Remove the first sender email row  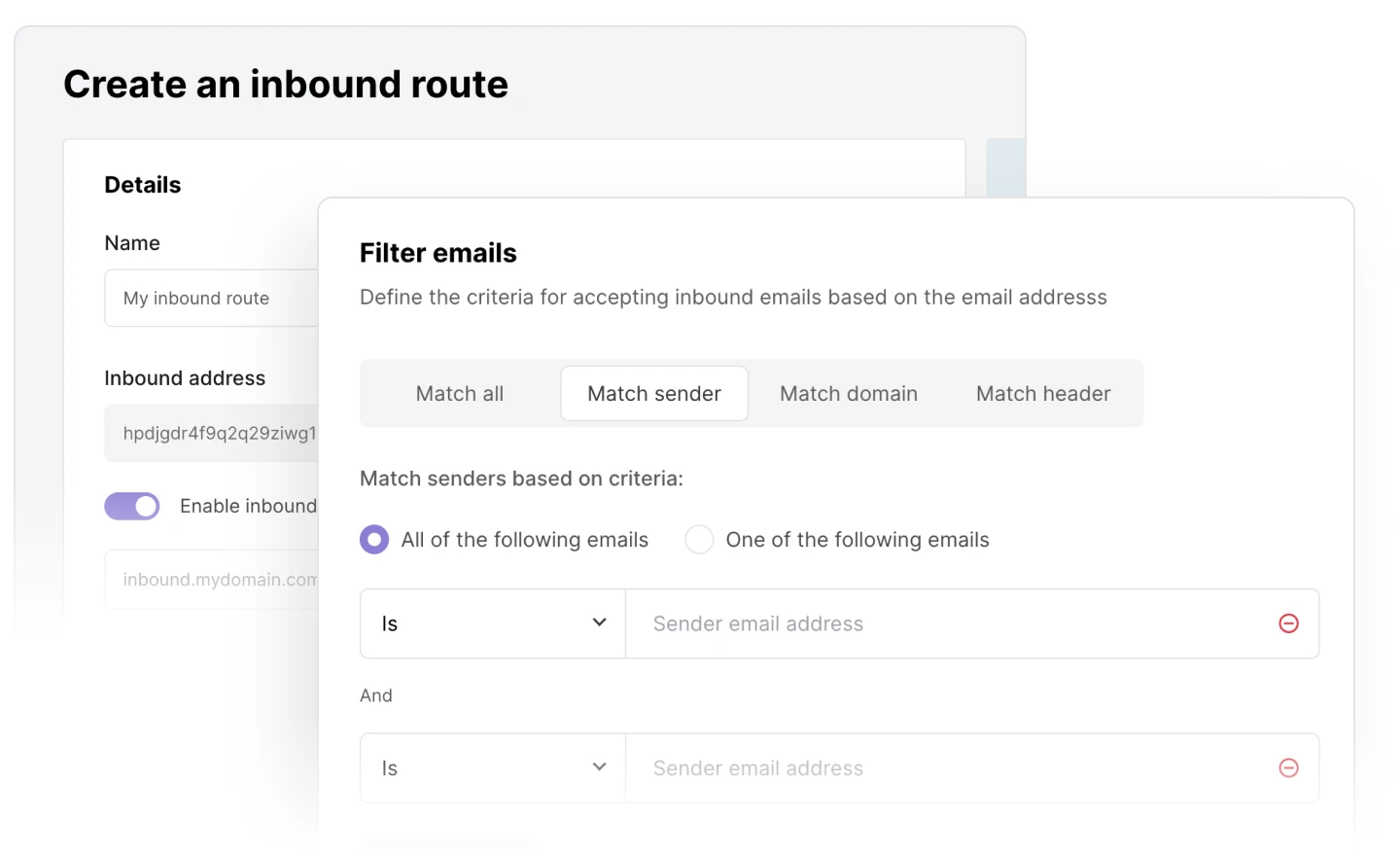click(x=1288, y=624)
